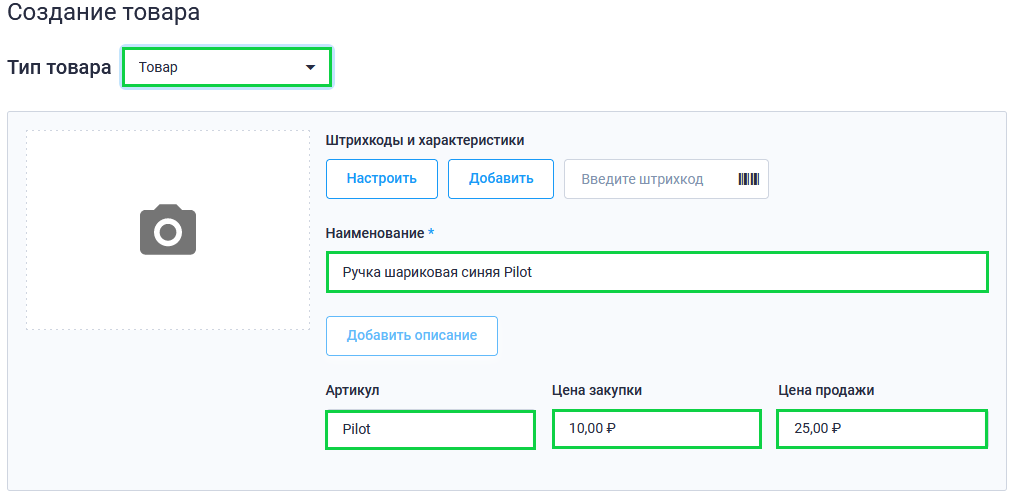The width and height of the screenshot is (1014, 498).
Task: Click the Артикул field containing Pilot
Action: 431,429
